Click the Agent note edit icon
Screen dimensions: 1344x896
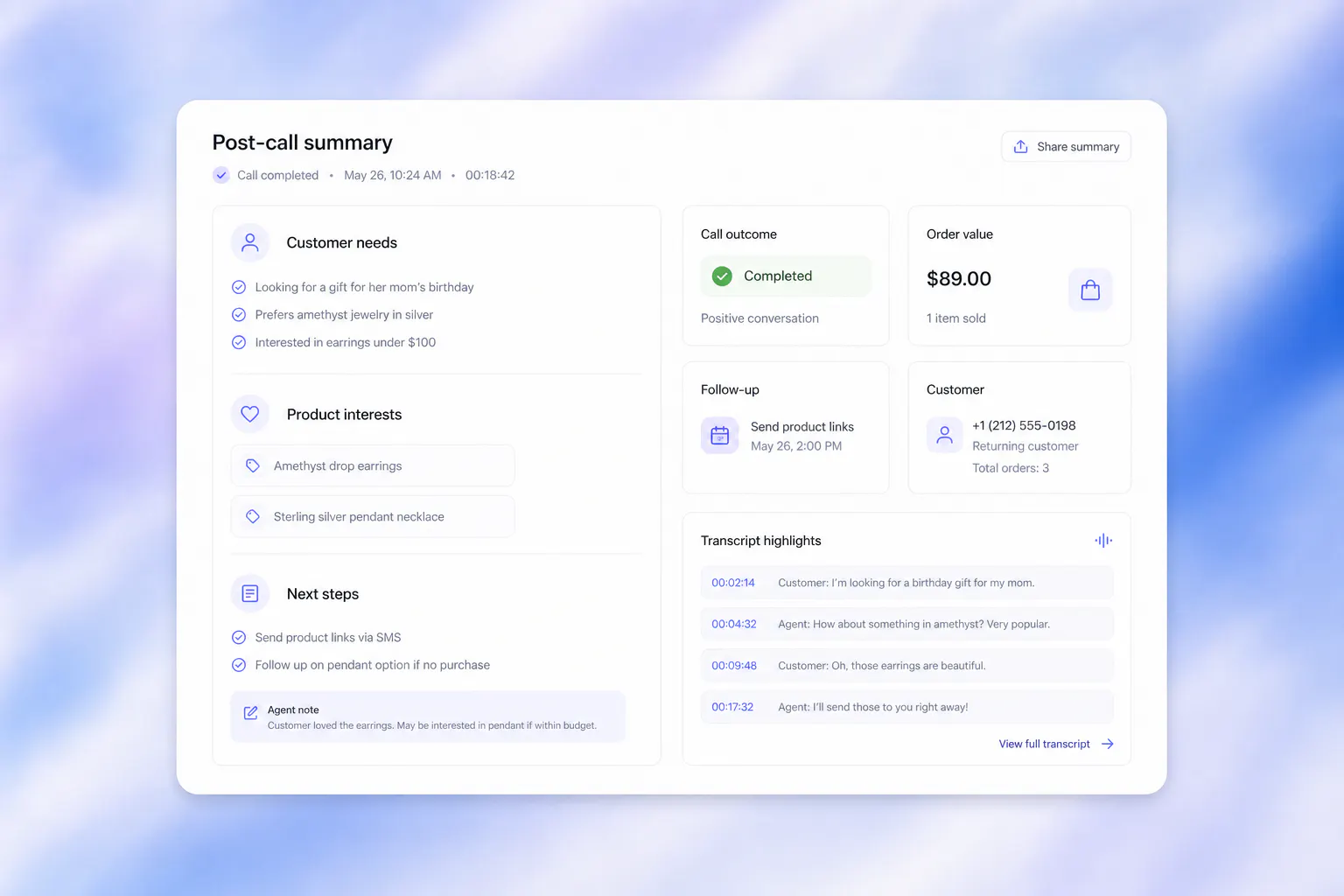pyautogui.click(x=250, y=712)
